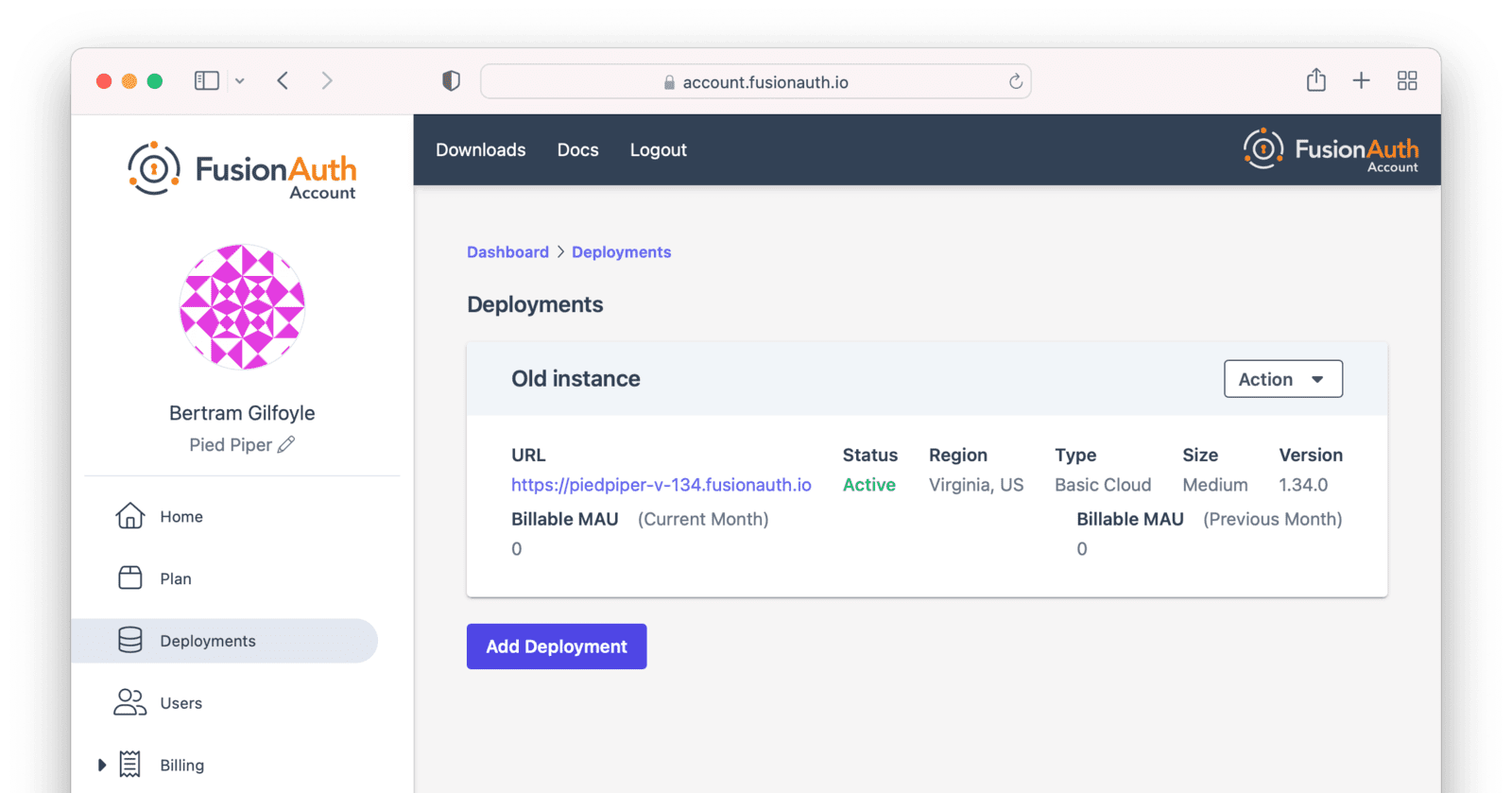Click the Medium size value

point(1215,485)
